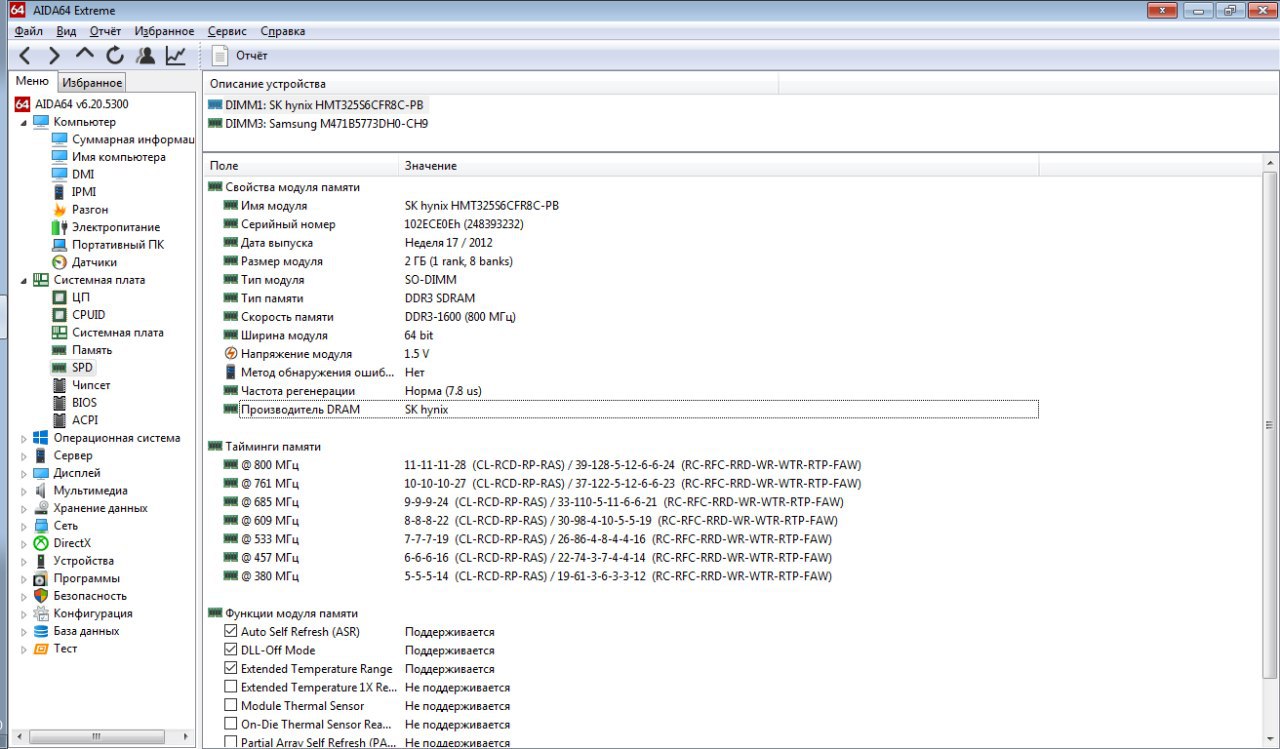Expand the Дисплей tree node
Viewport: 1280px width, 749px height.
coord(24,473)
